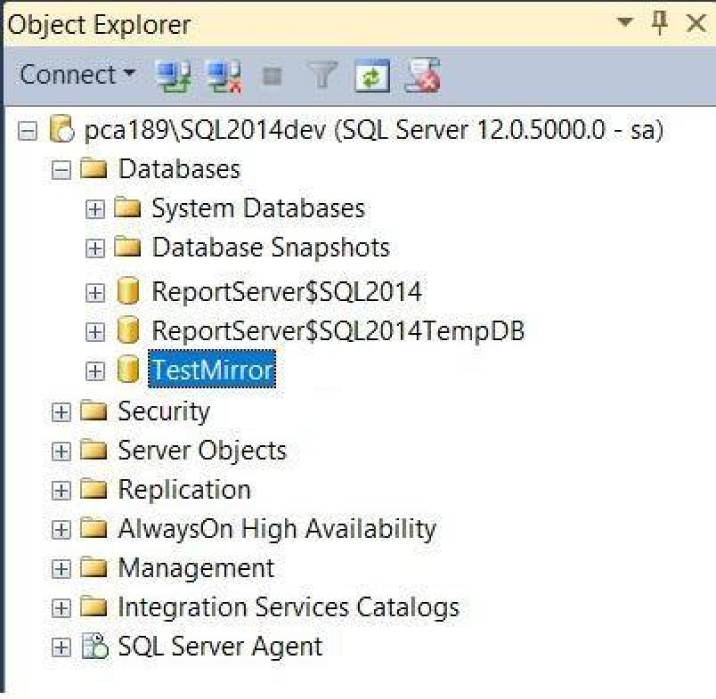Click the Security folder icon
716x699 pixels.
(x=94, y=410)
